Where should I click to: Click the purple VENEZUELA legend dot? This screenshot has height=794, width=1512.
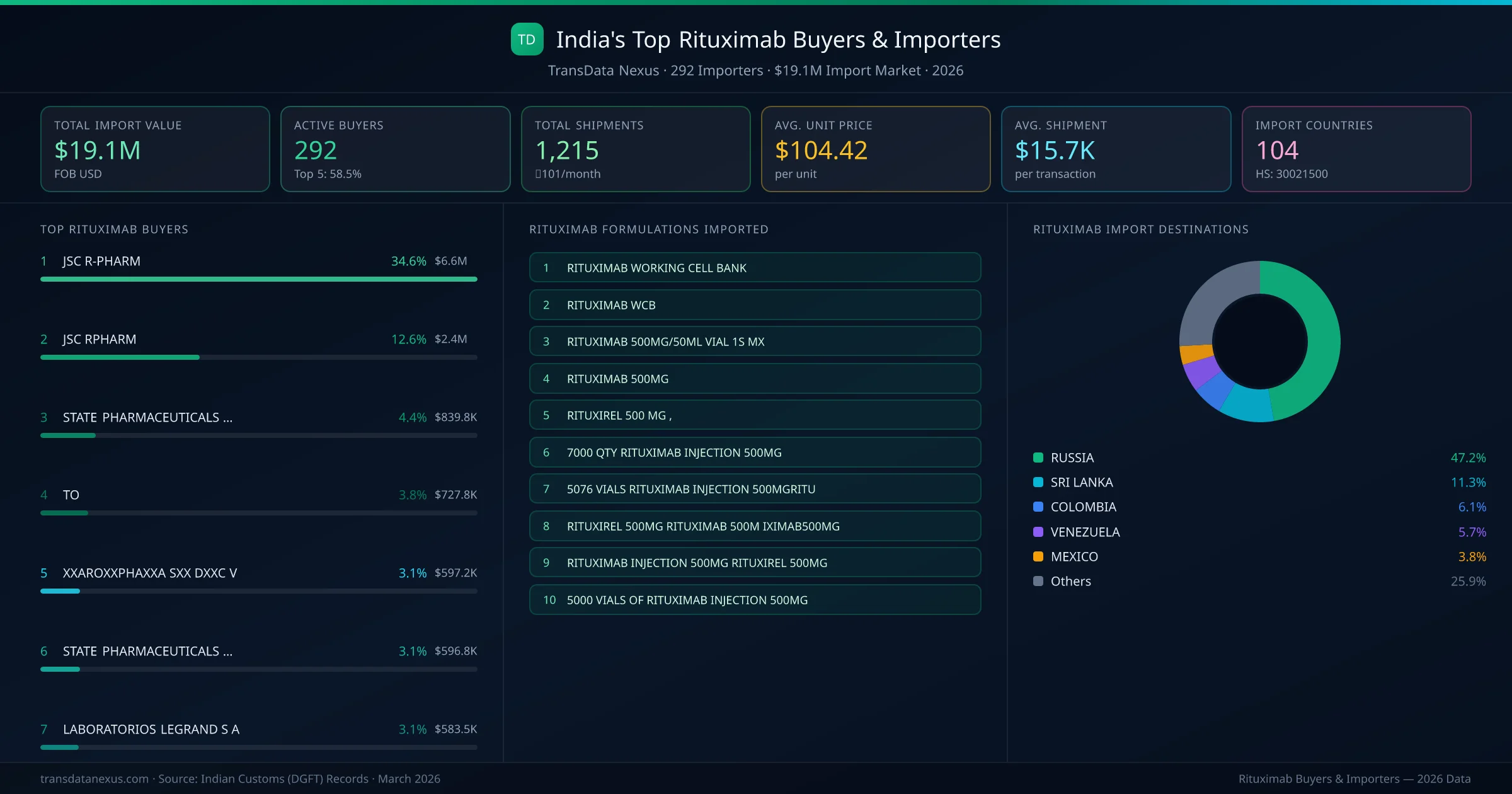pyautogui.click(x=1038, y=532)
